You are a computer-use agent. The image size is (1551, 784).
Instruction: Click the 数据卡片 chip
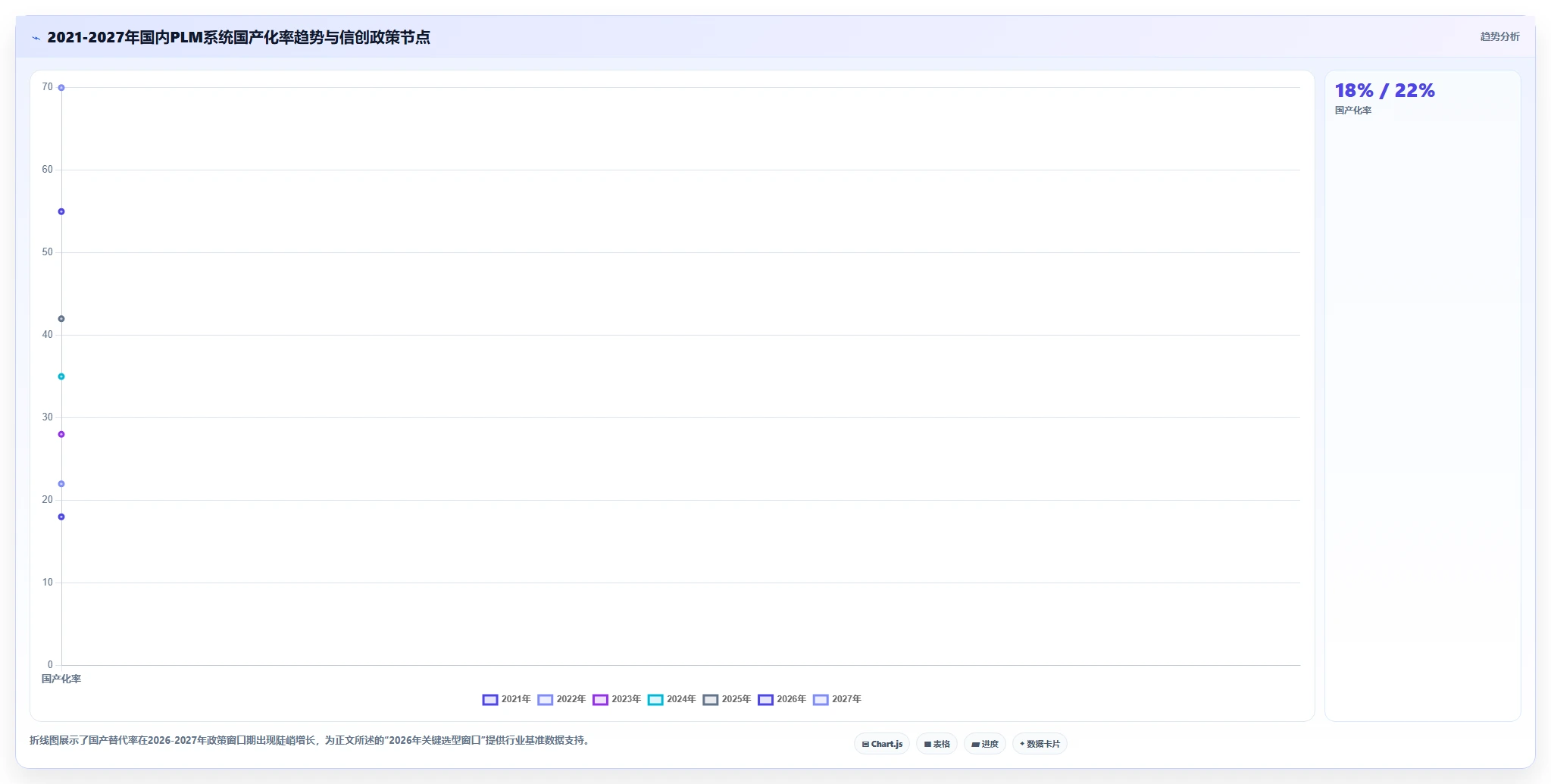pos(1040,744)
